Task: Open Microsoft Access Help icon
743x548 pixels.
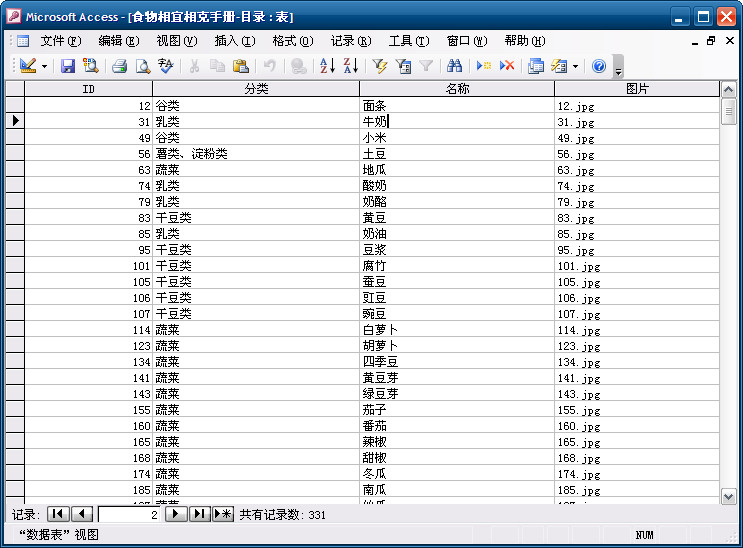Action: click(x=598, y=66)
